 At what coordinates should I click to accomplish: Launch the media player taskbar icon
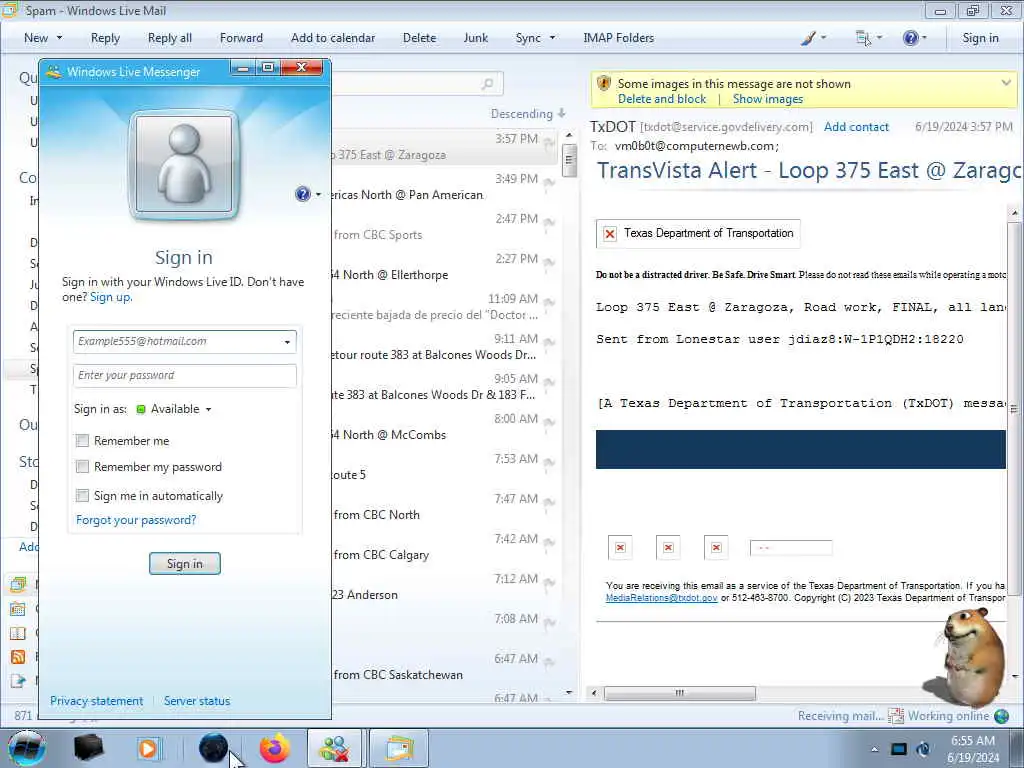click(148, 748)
